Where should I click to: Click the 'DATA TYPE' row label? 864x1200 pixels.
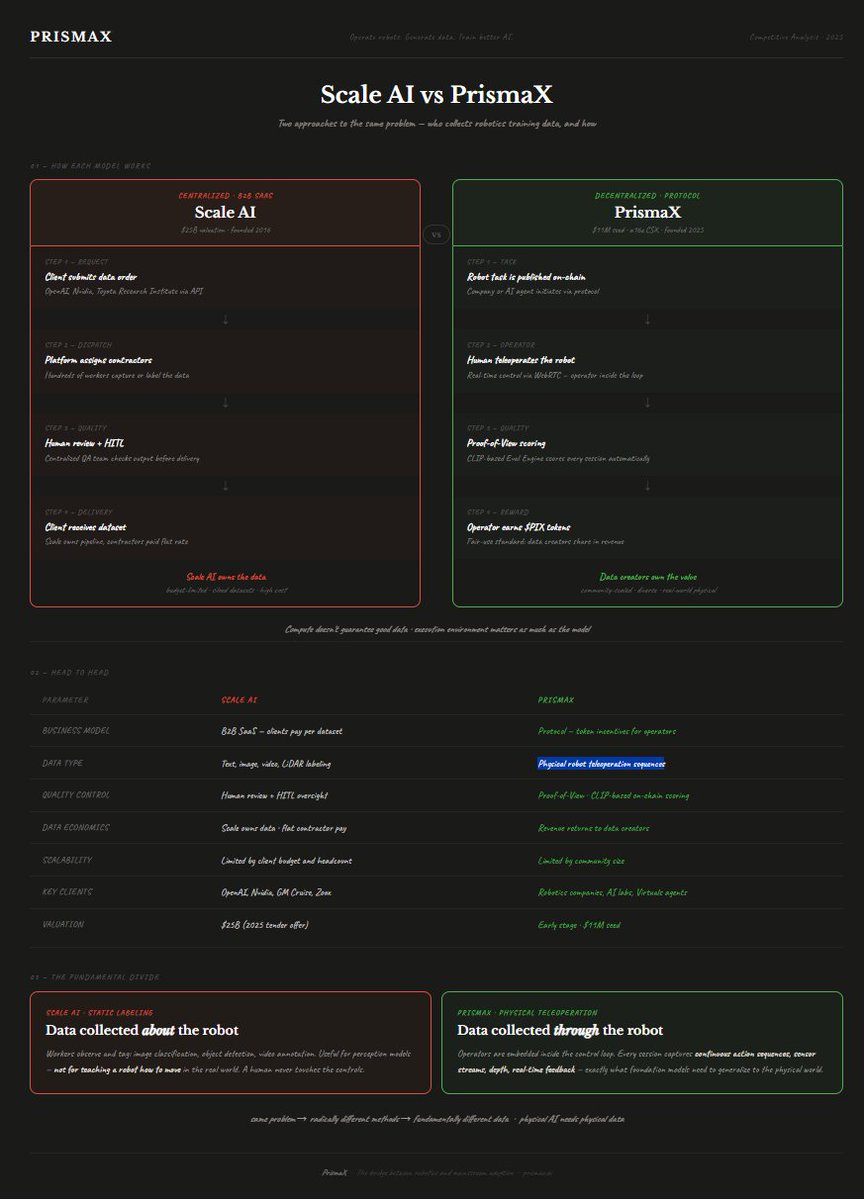(62, 763)
